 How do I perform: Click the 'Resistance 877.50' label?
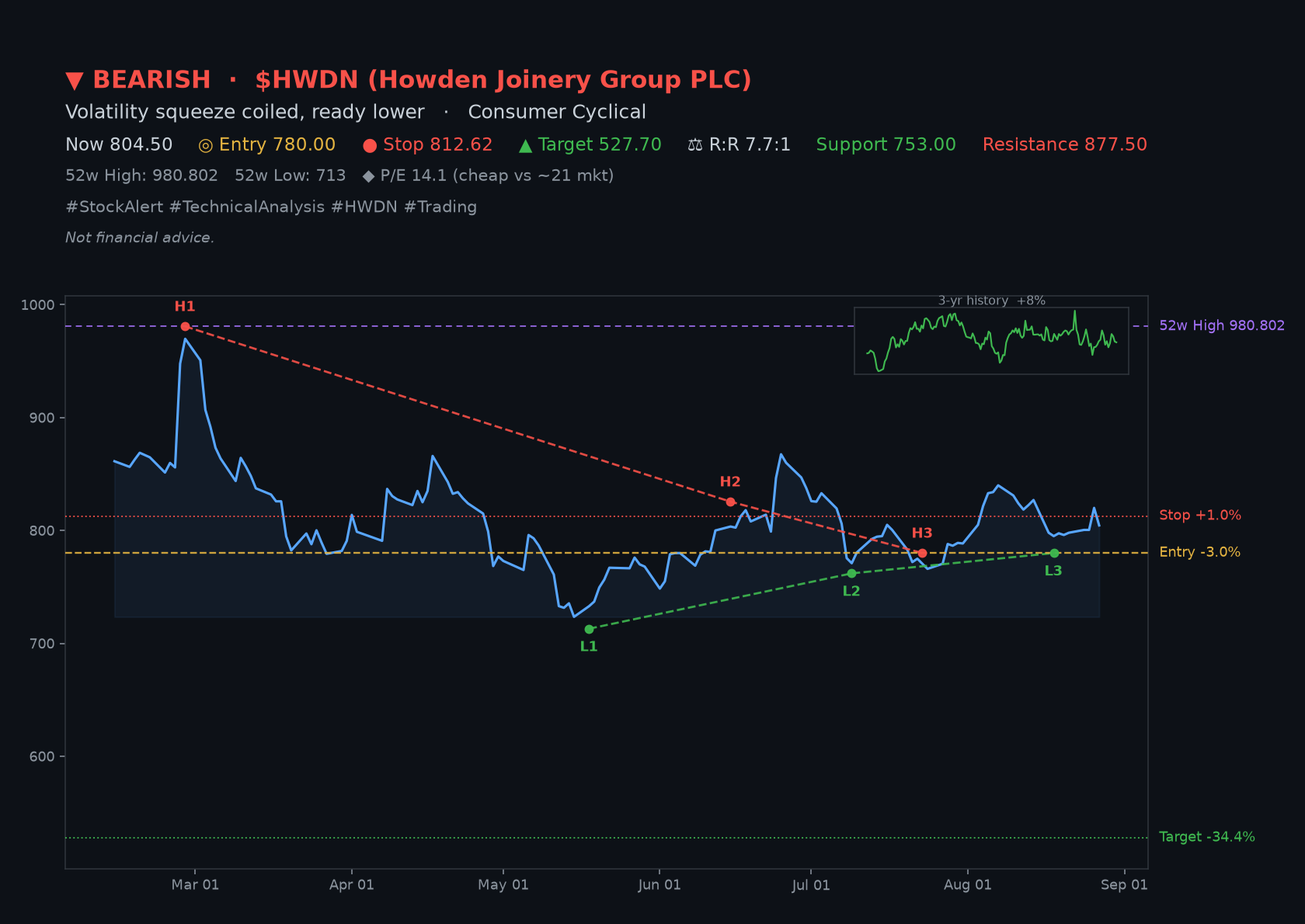click(x=1065, y=145)
